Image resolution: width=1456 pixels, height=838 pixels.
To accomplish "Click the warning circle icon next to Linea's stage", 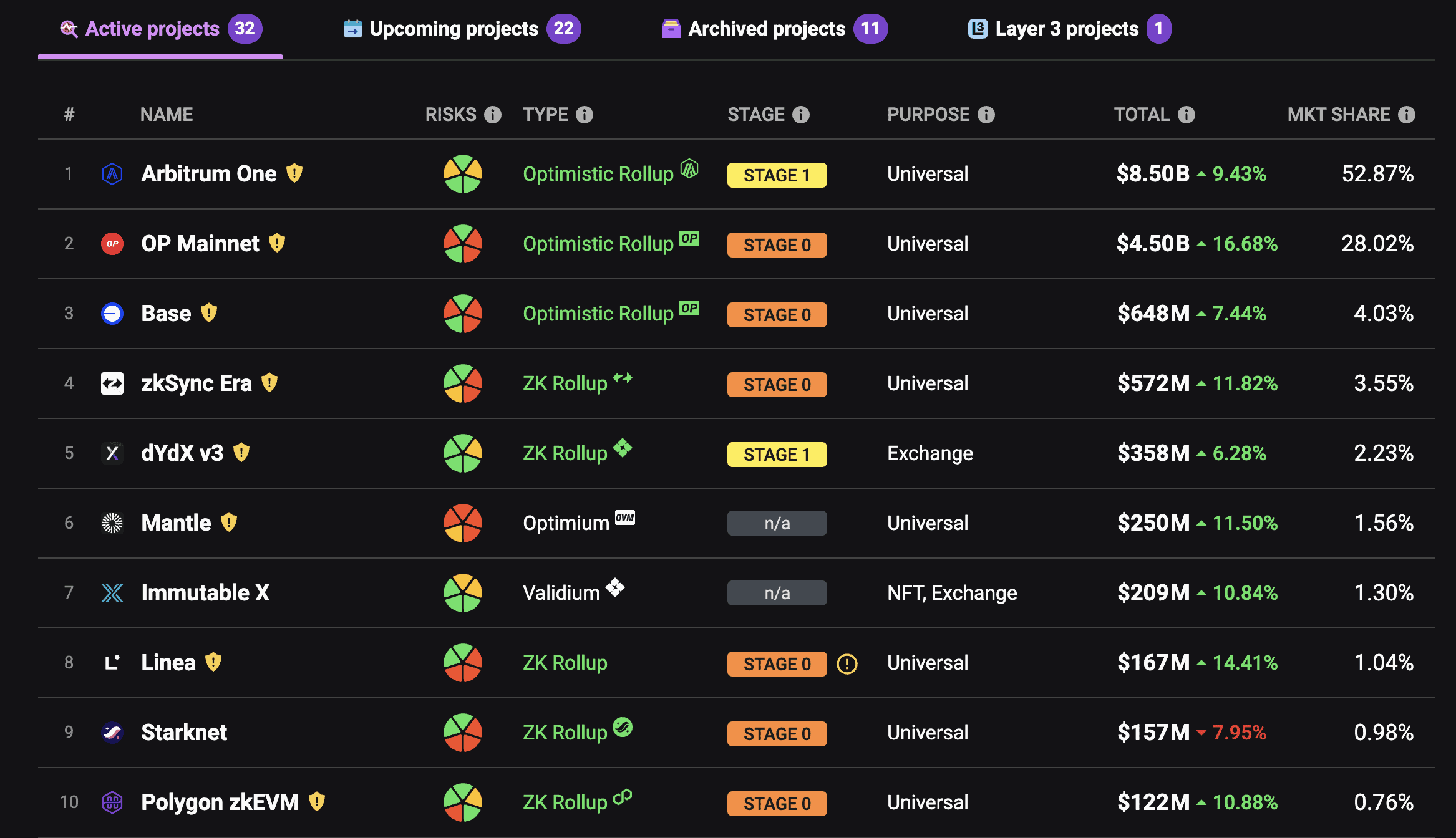I will click(847, 663).
